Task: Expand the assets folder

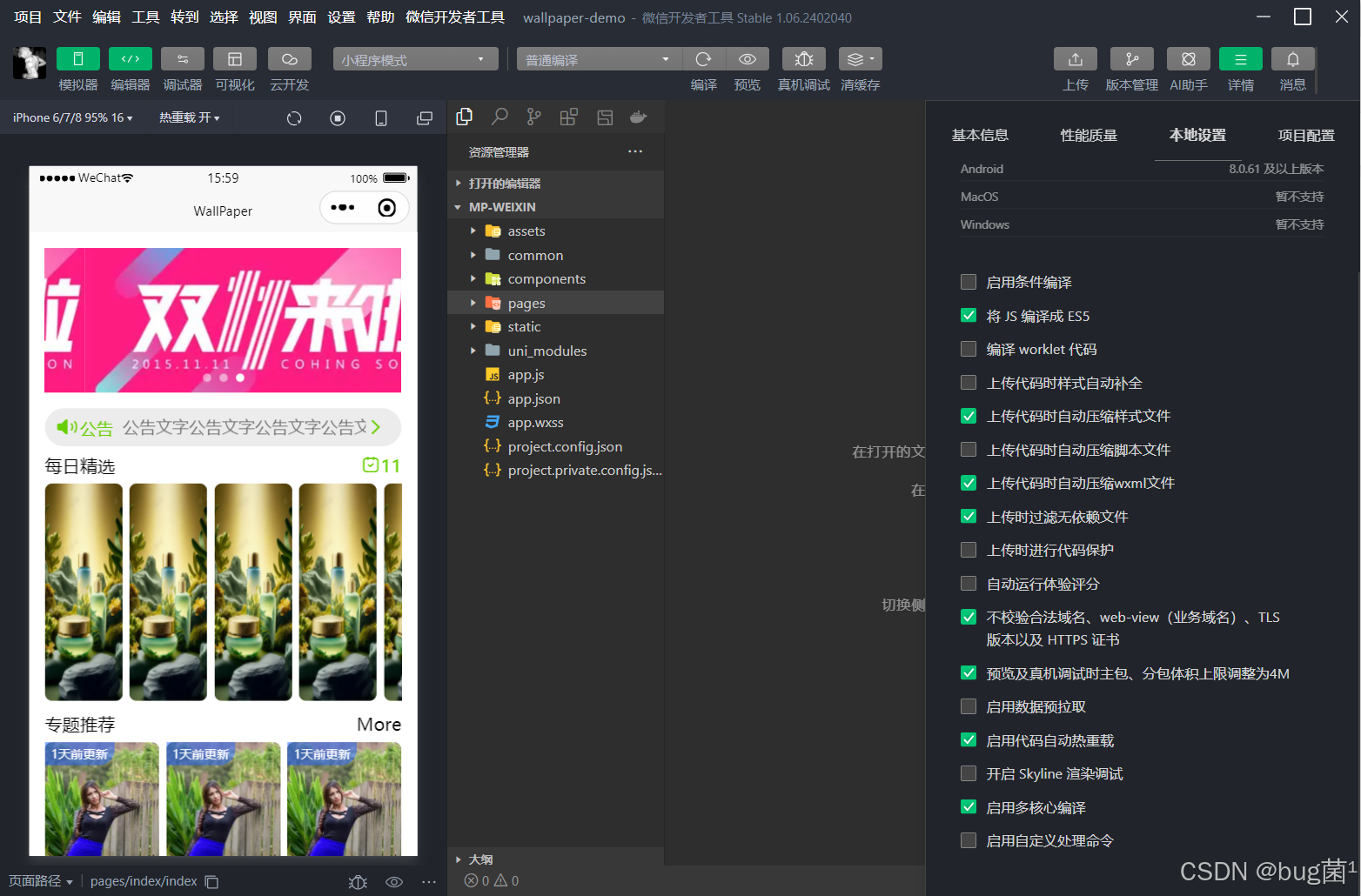Action: tap(555, 231)
